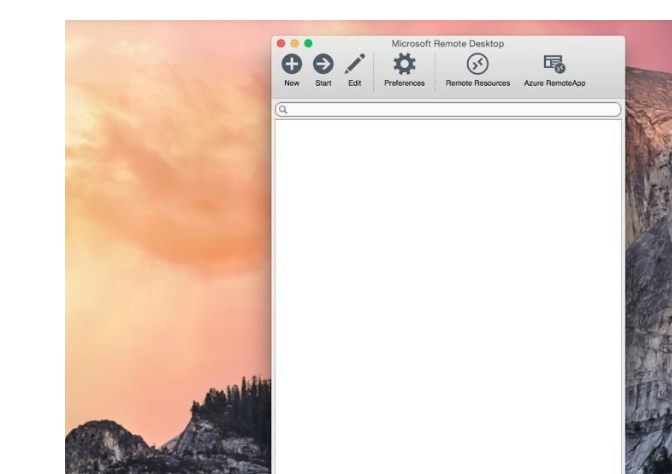Screen dimensions: 672x474
Task: Maximize the window using green button
Action: pos(308,44)
